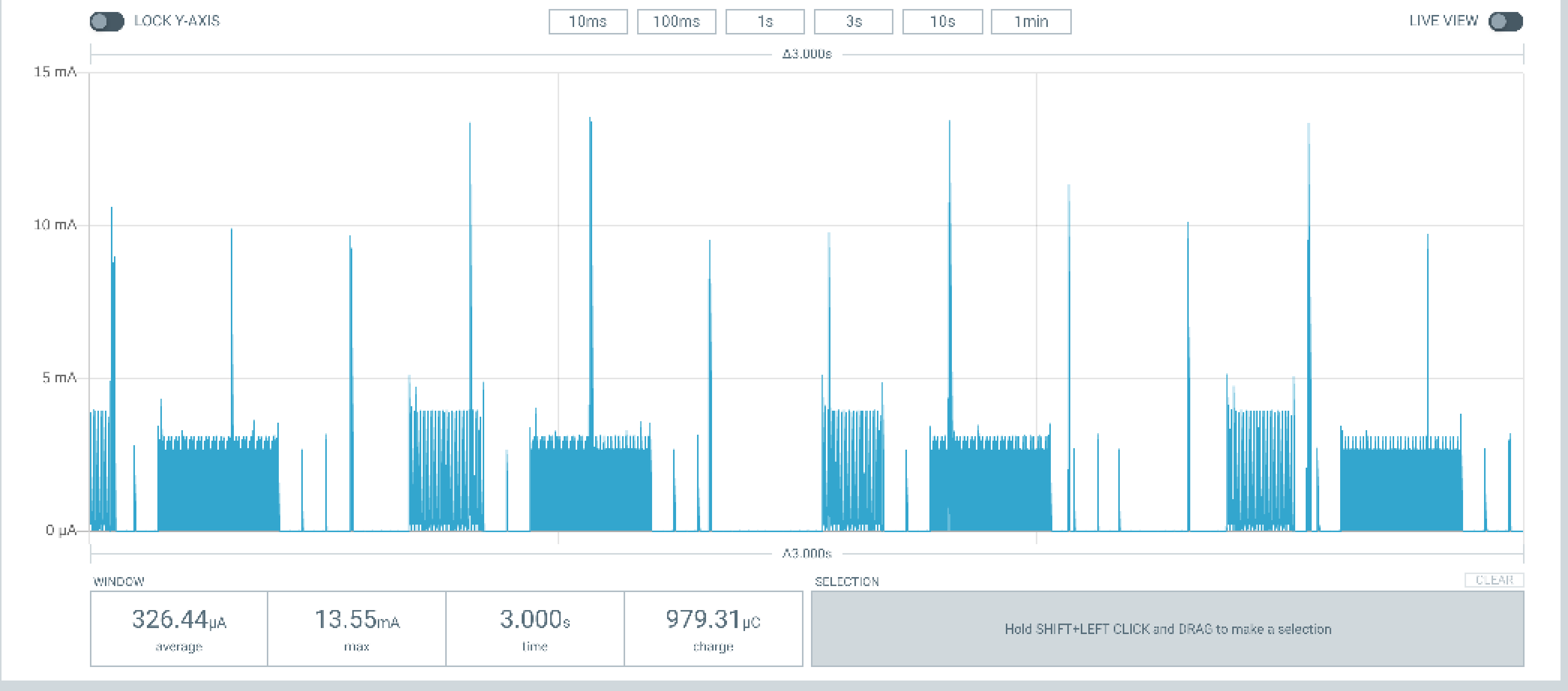Click the 979.31 µC charge value
The height and width of the screenshot is (691, 1568).
point(713,620)
